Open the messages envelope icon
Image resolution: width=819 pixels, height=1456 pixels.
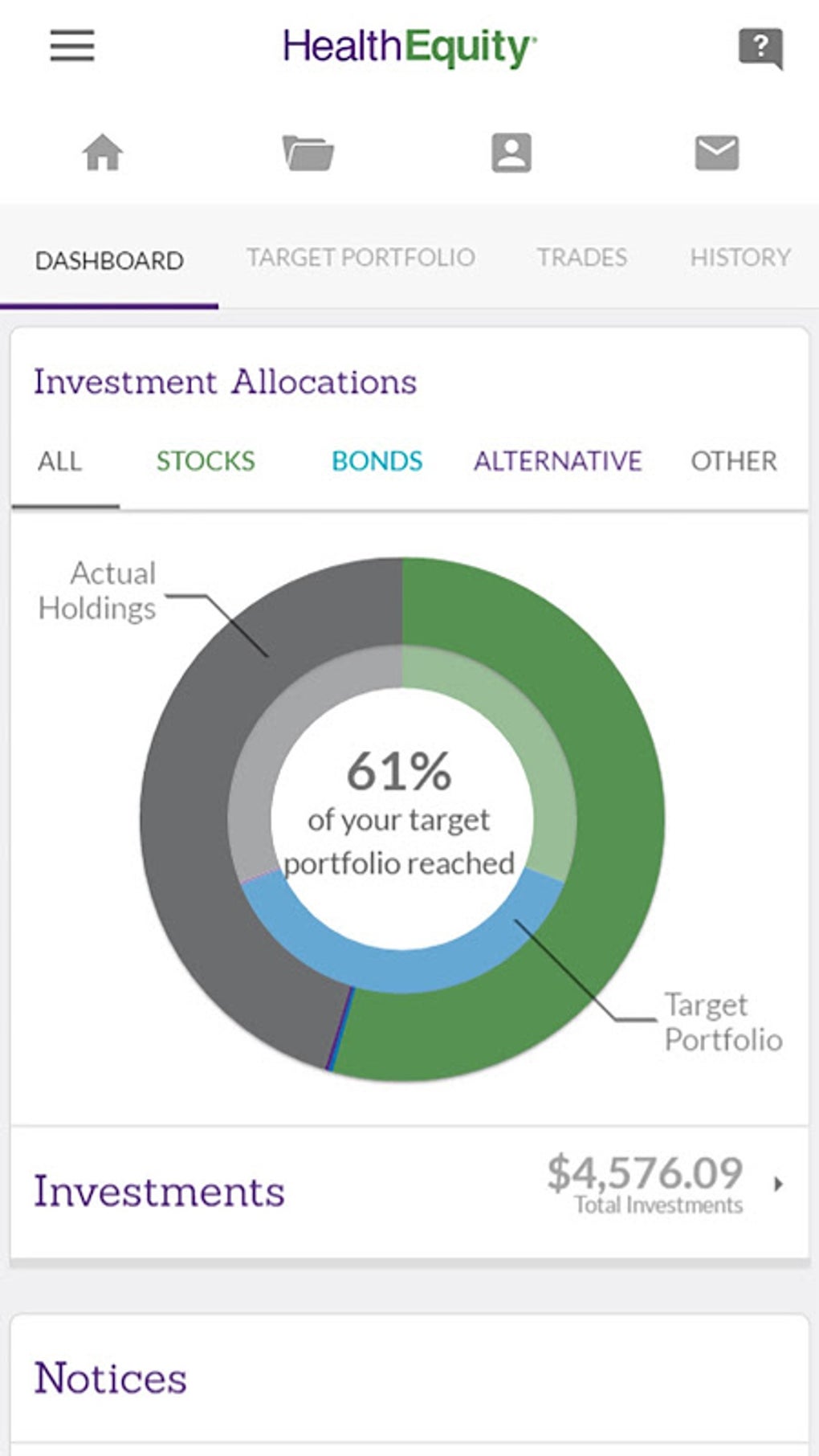pos(716,153)
